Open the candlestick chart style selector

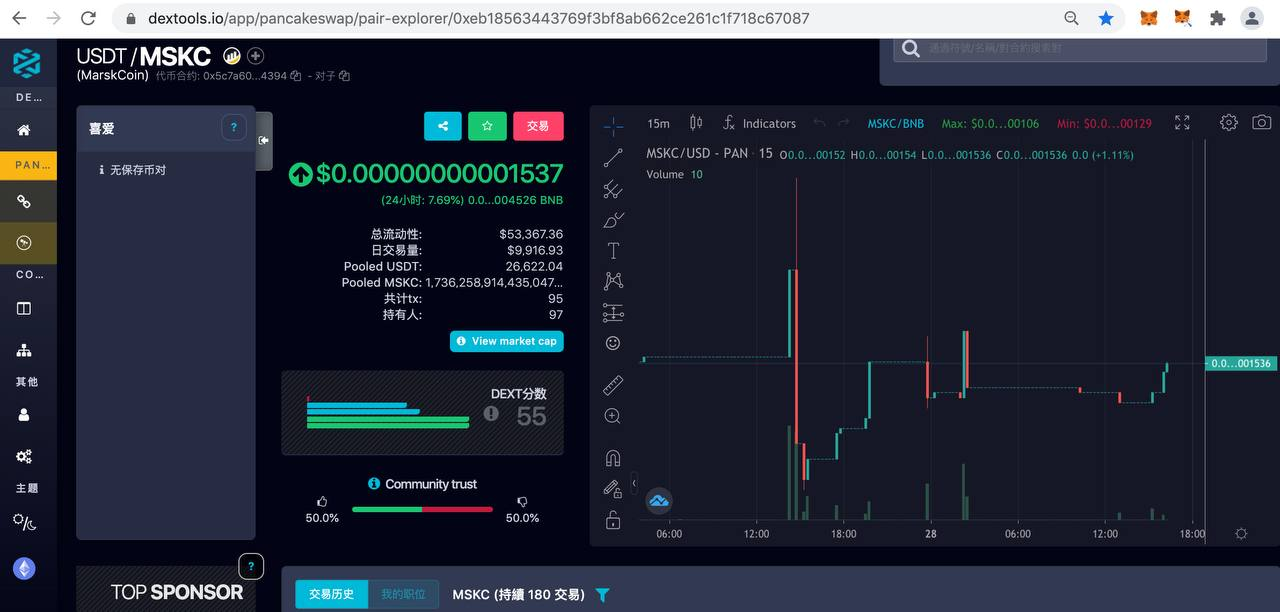click(x=696, y=123)
